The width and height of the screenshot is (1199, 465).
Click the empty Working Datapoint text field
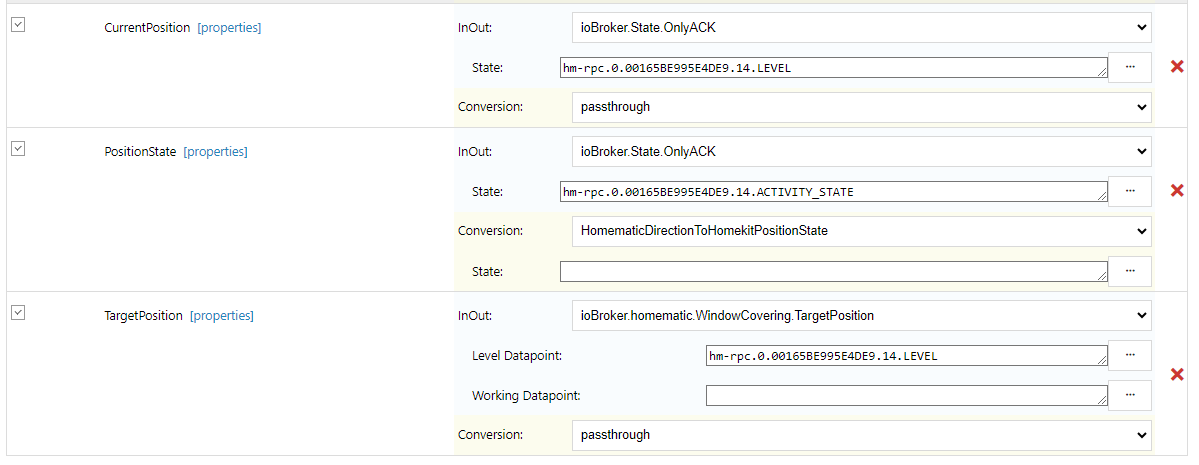click(906, 395)
